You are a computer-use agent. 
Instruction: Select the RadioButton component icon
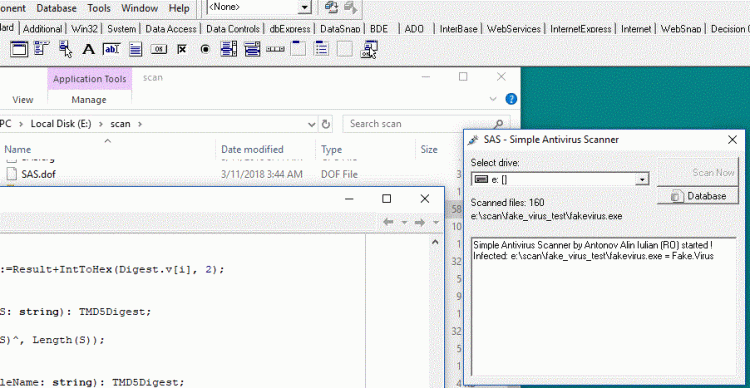pos(205,49)
